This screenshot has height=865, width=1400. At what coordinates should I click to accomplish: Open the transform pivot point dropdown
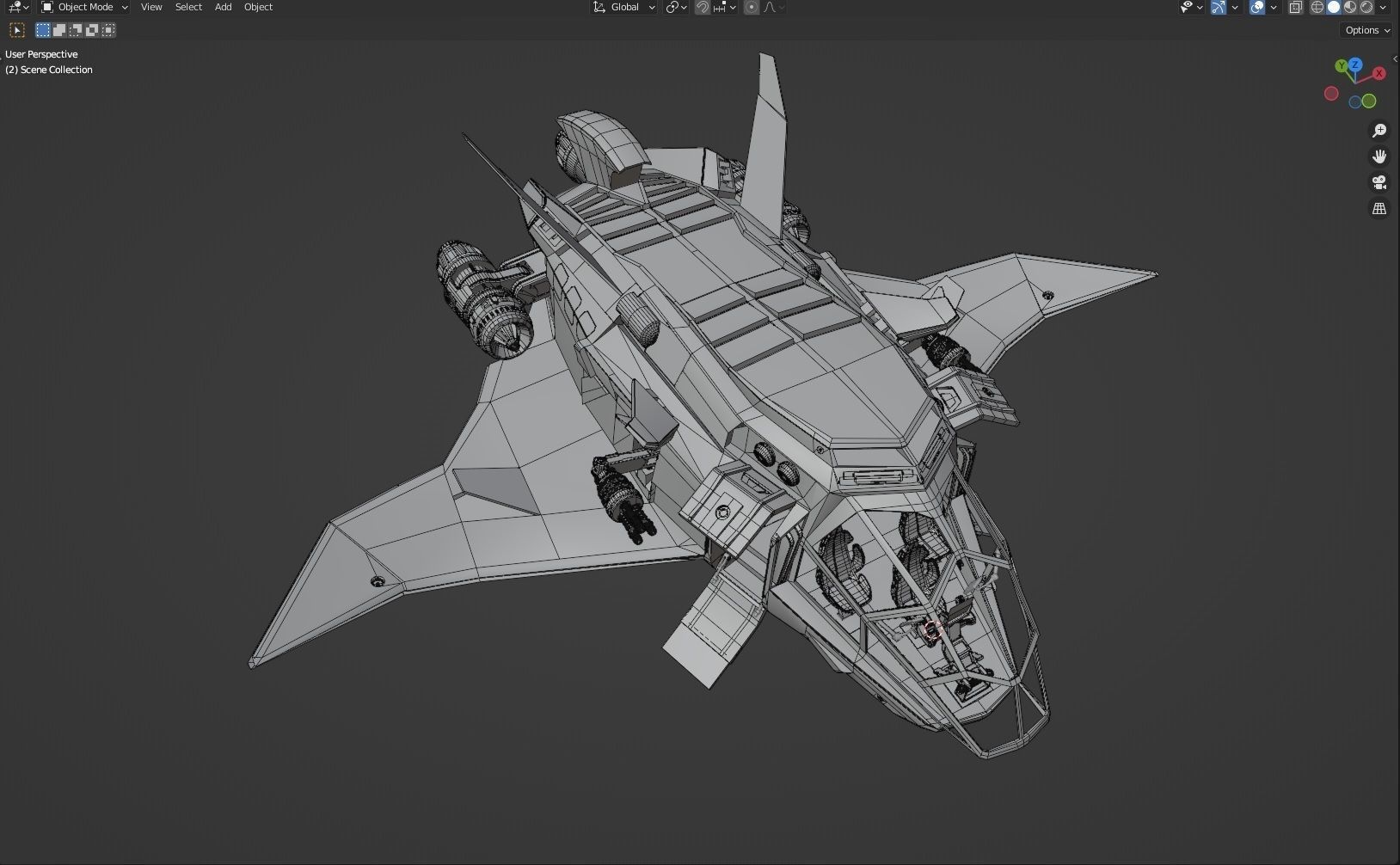[x=676, y=7]
